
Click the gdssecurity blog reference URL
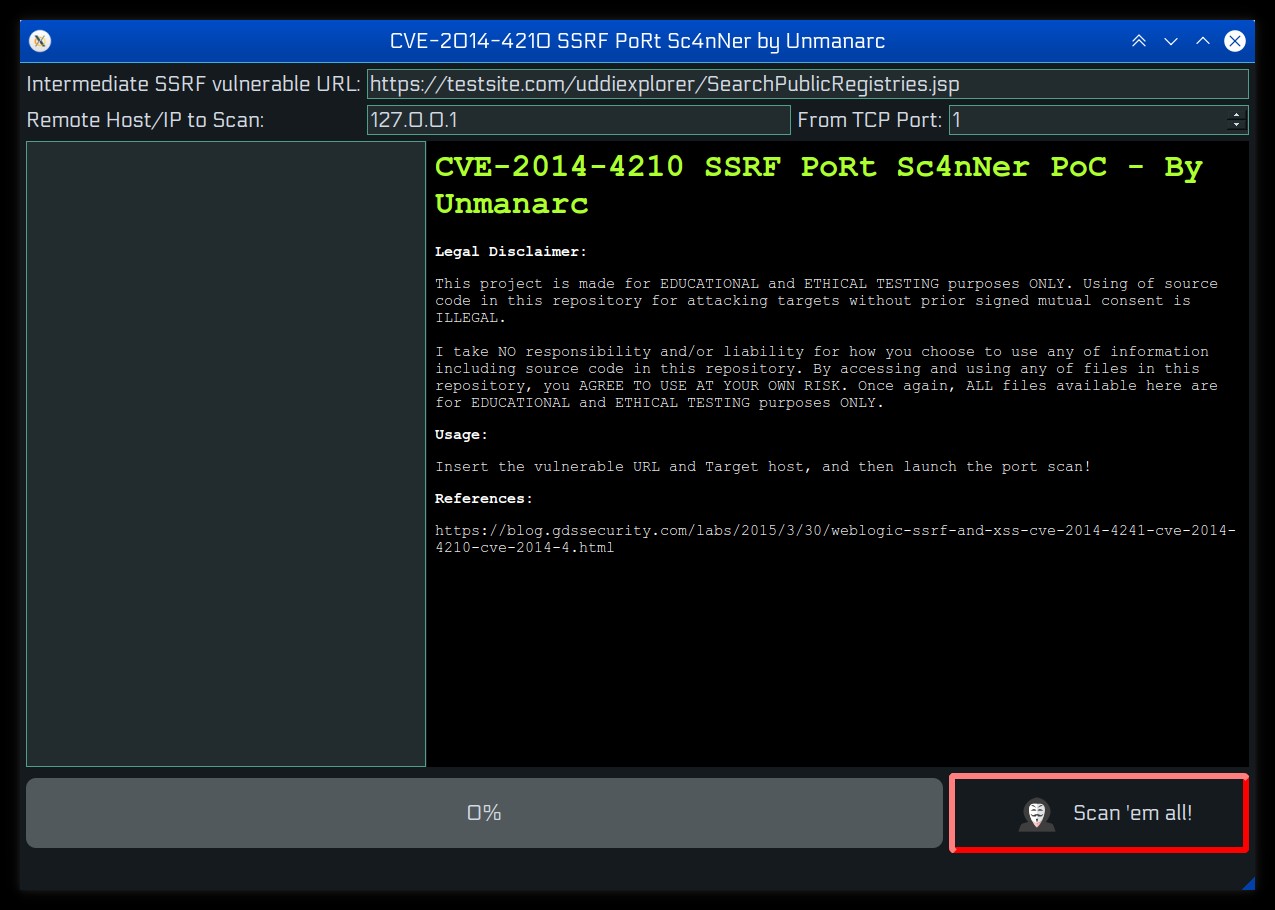(x=835, y=539)
